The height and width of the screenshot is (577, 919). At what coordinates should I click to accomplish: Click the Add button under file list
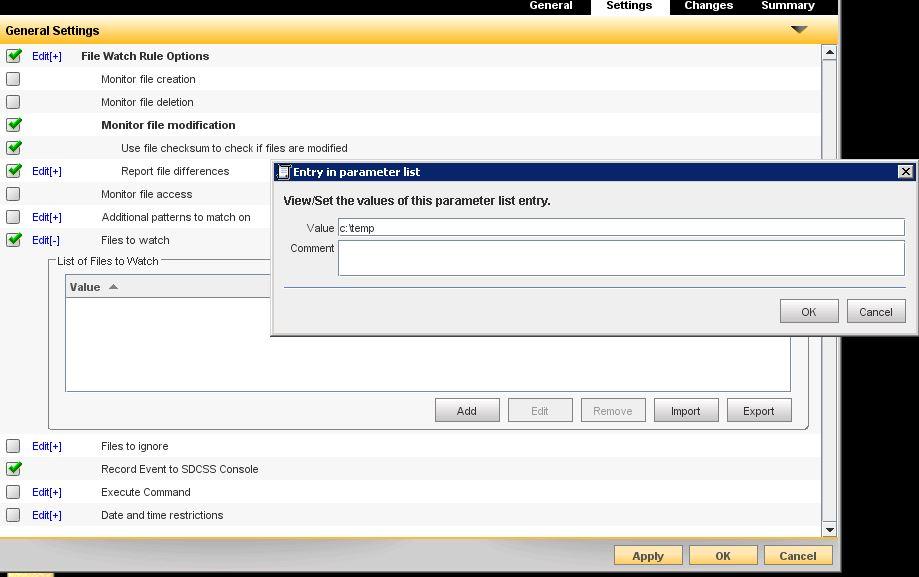(467, 411)
